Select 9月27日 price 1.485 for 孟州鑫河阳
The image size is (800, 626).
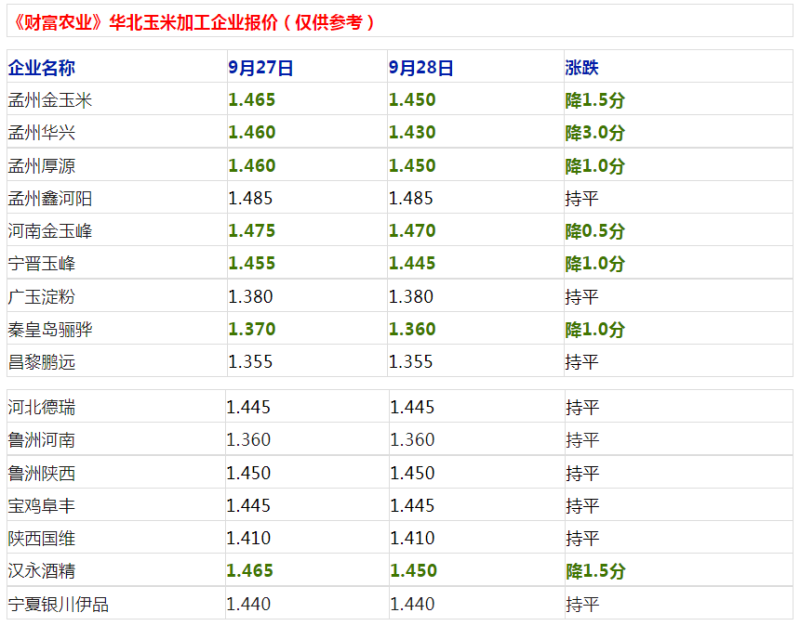click(251, 198)
